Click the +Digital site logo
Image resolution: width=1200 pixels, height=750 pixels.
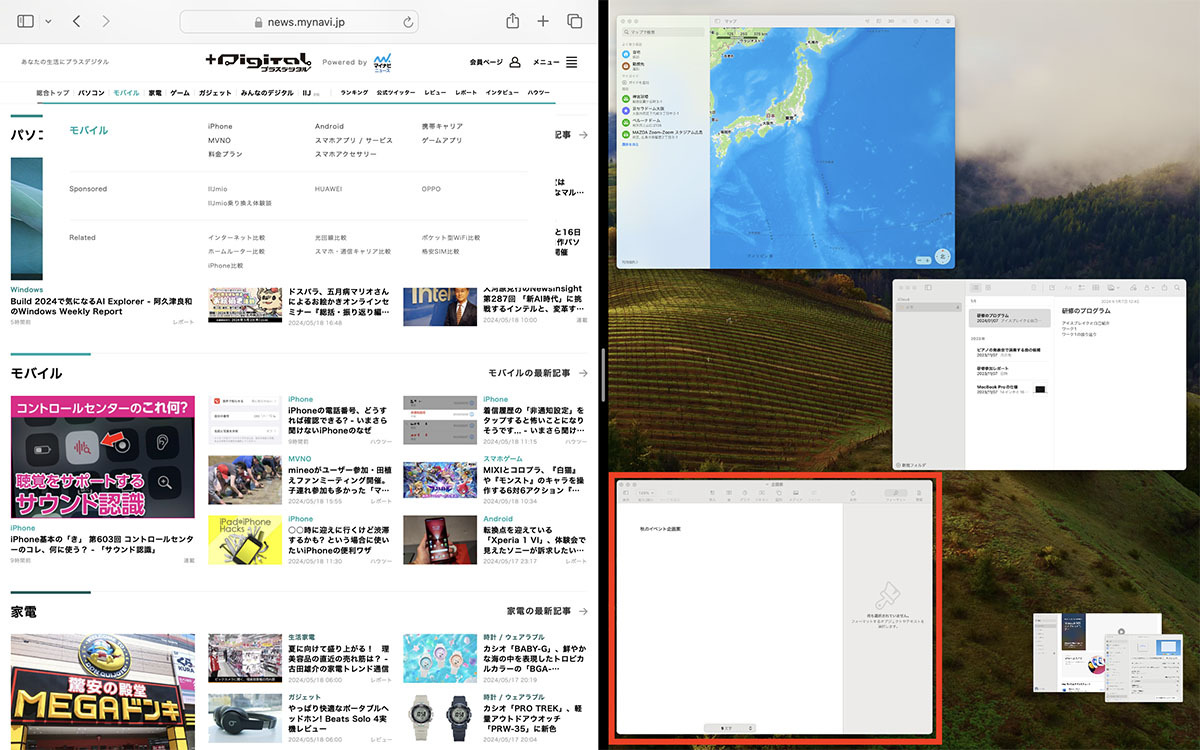[259, 62]
